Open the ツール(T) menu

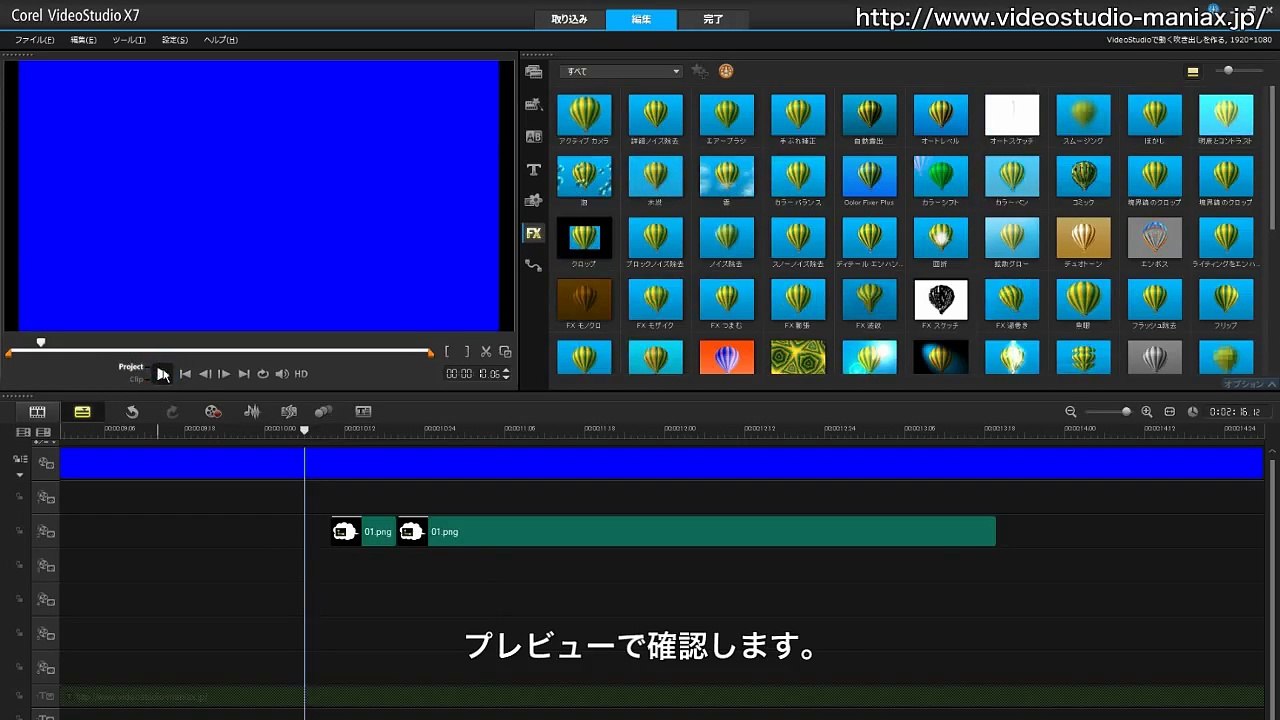129,40
